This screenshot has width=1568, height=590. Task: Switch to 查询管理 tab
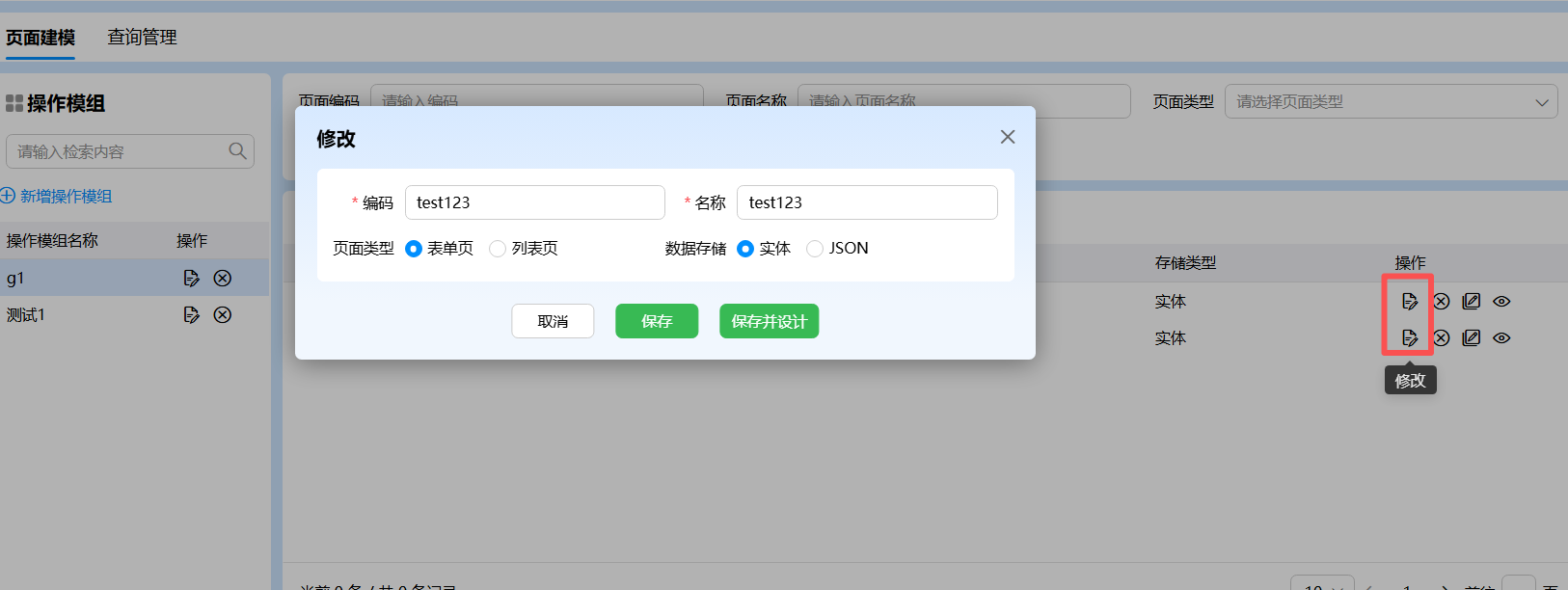pos(142,38)
